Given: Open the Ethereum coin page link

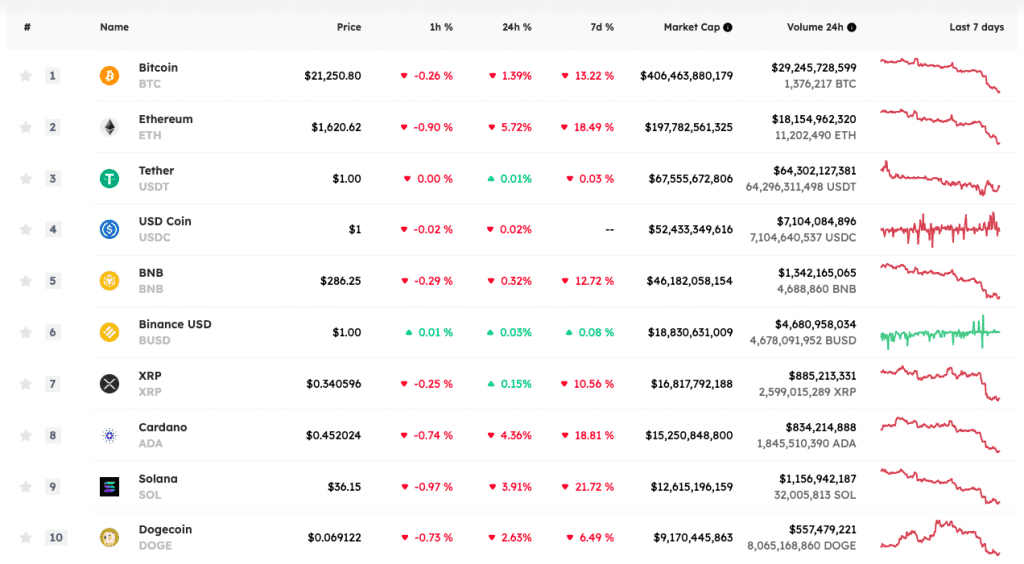Looking at the screenshot, I should coord(165,119).
